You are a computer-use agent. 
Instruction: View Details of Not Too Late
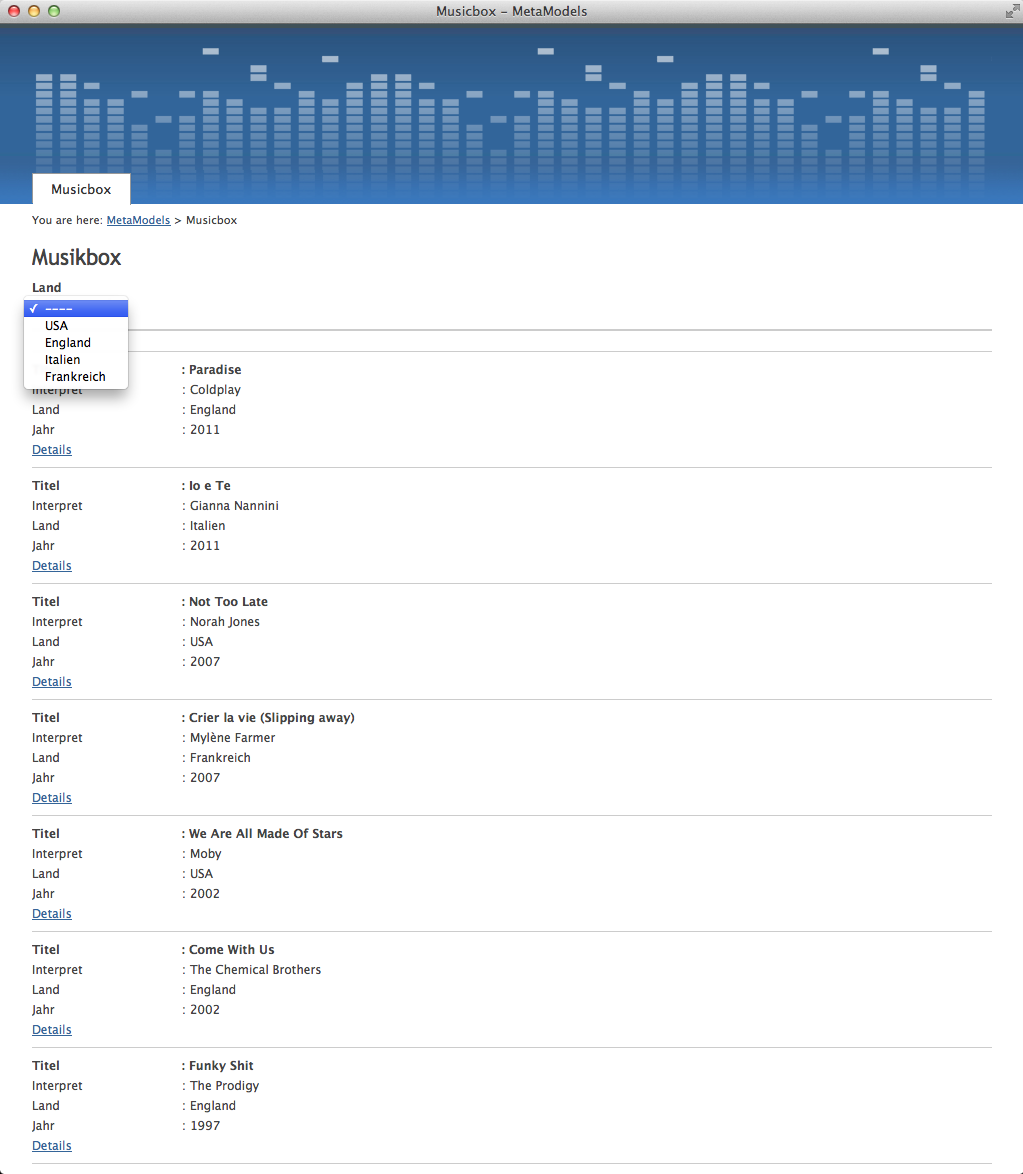point(52,682)
